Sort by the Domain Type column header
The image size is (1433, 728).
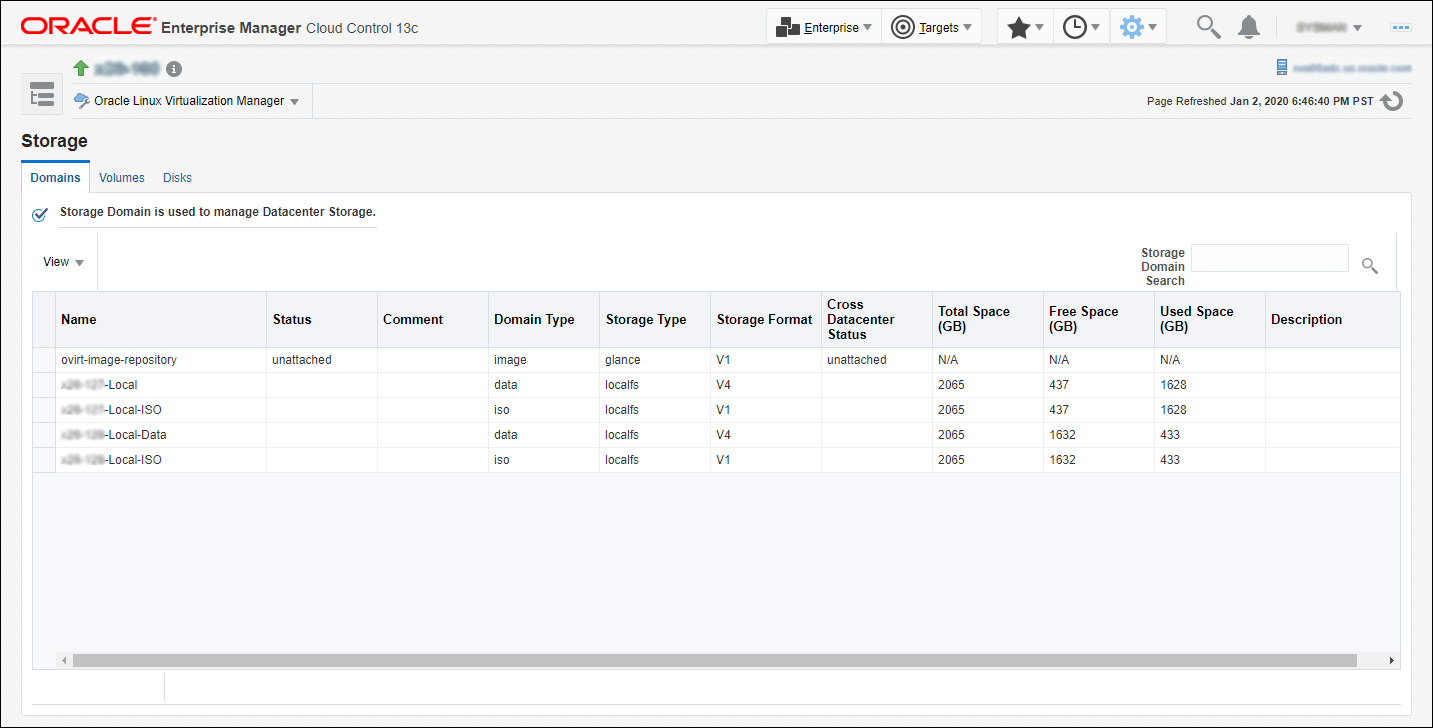point(544,320)
